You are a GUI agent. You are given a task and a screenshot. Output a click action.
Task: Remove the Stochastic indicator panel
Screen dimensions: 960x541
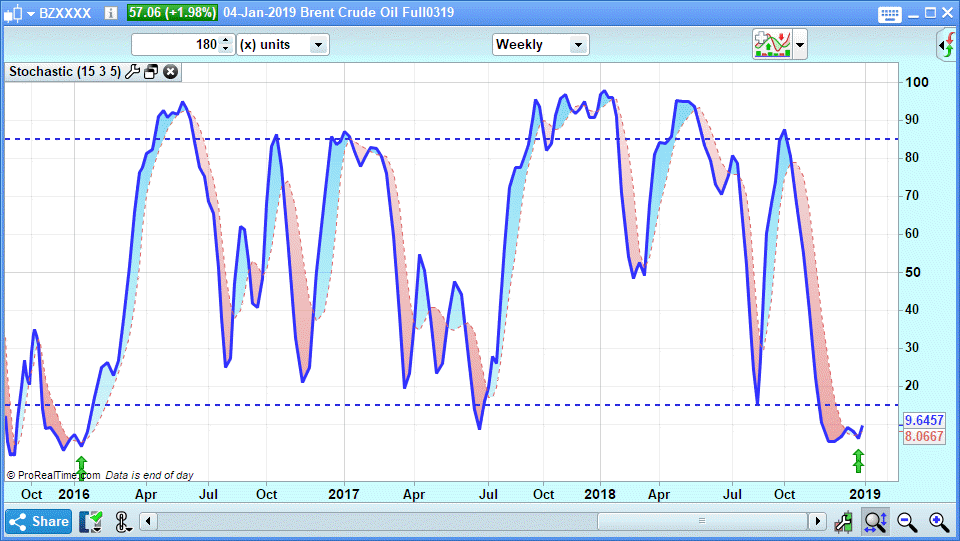pyautogui.click(x=171, y=72)
